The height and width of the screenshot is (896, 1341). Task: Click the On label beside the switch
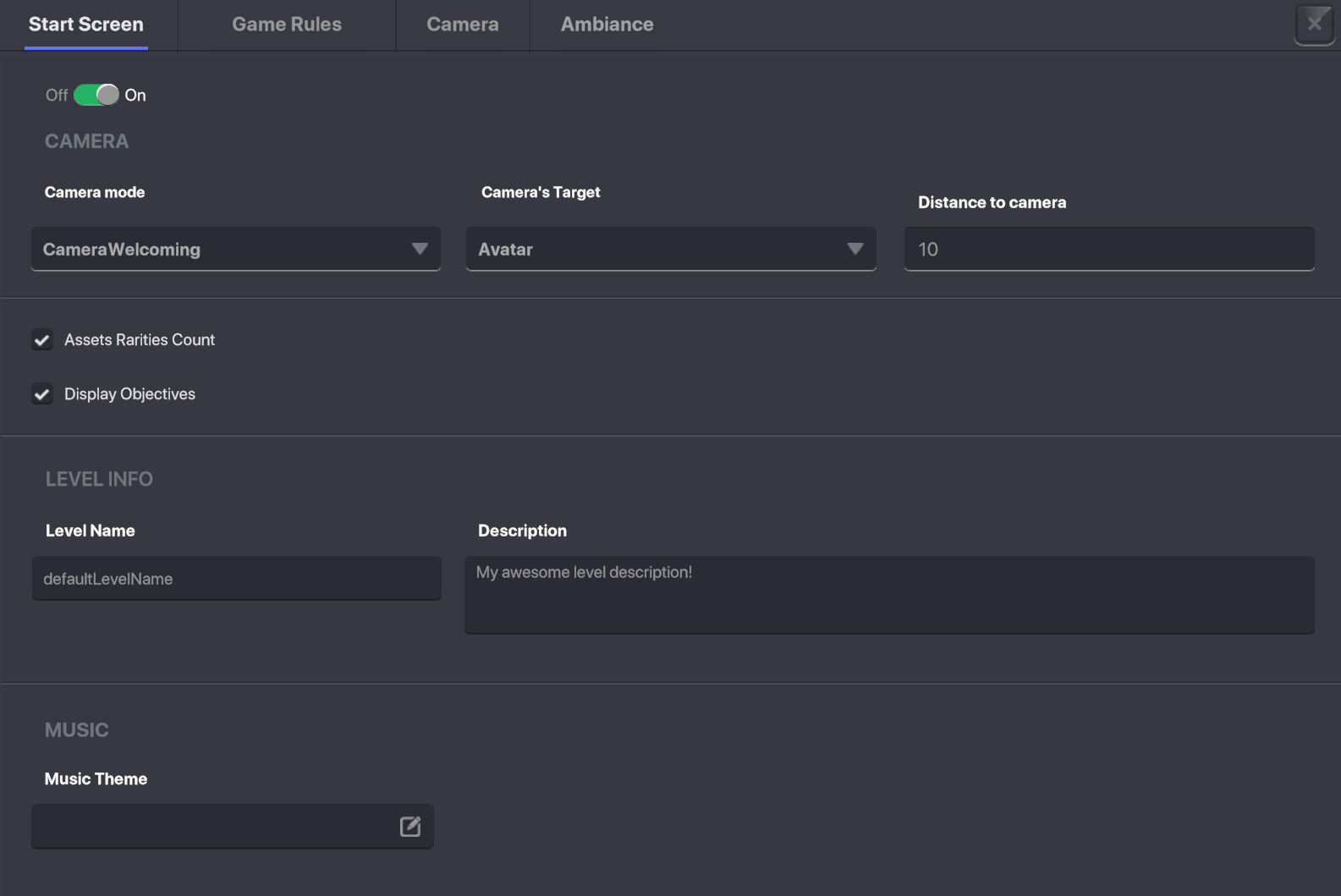135,96
